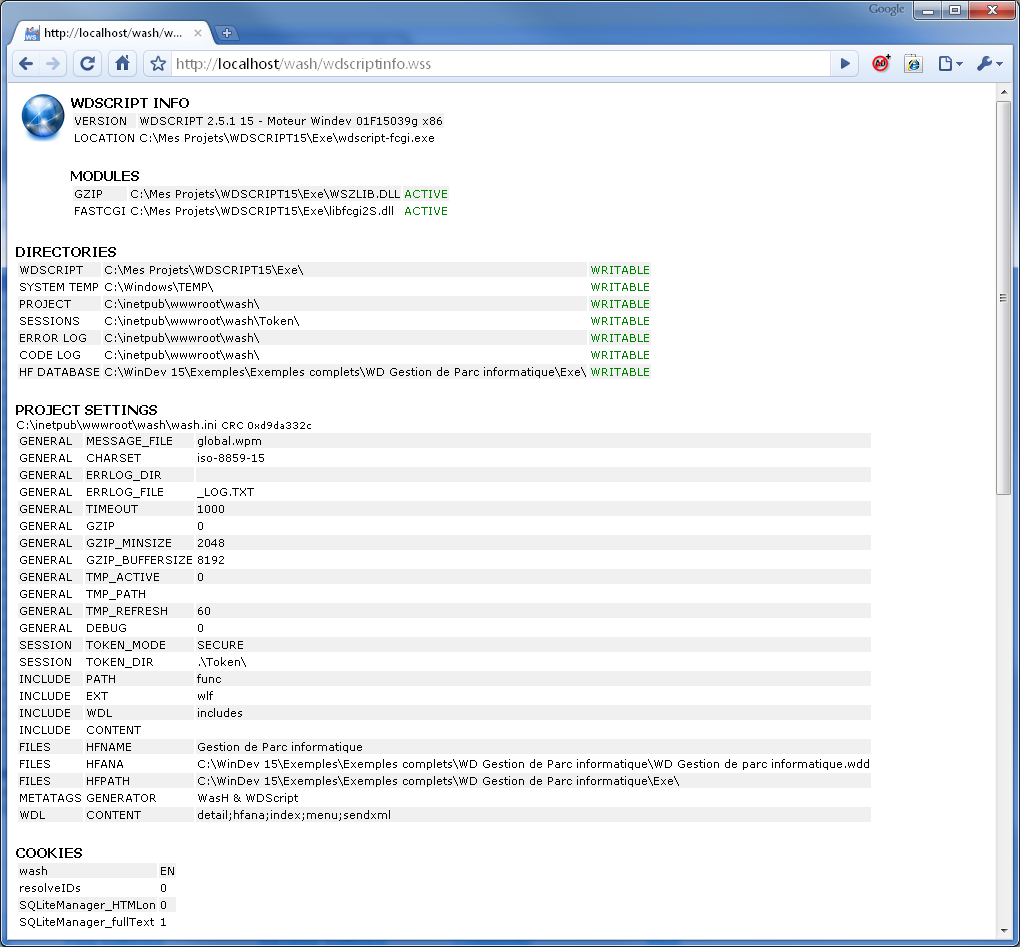This screenshot has height=947, width=1020.
Task: Open a new tab with plus button
Action: coord(226,33)
